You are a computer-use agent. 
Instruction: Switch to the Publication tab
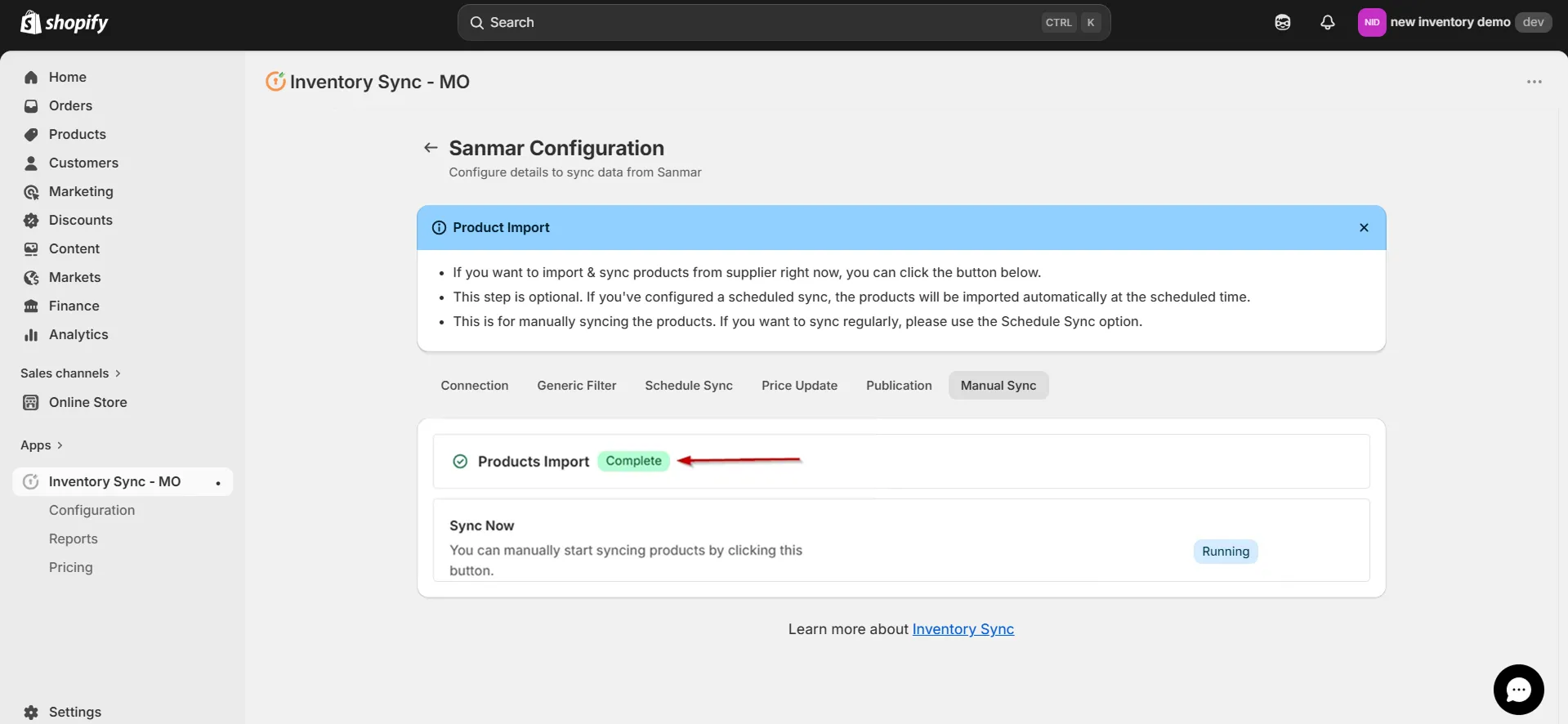coord(899,386)
